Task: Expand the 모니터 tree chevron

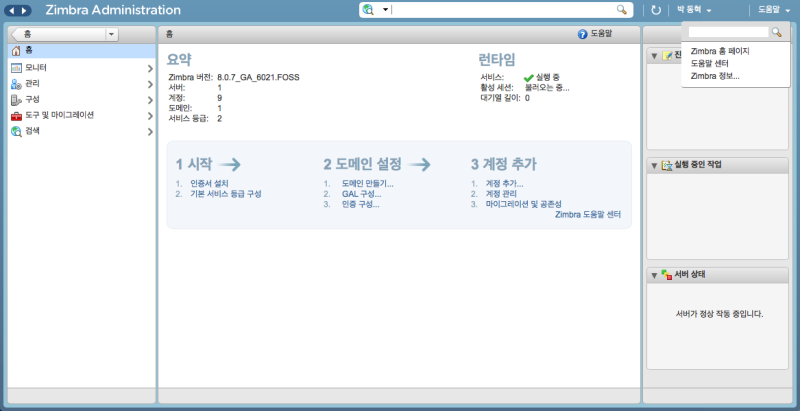Action: pos(150,68)
